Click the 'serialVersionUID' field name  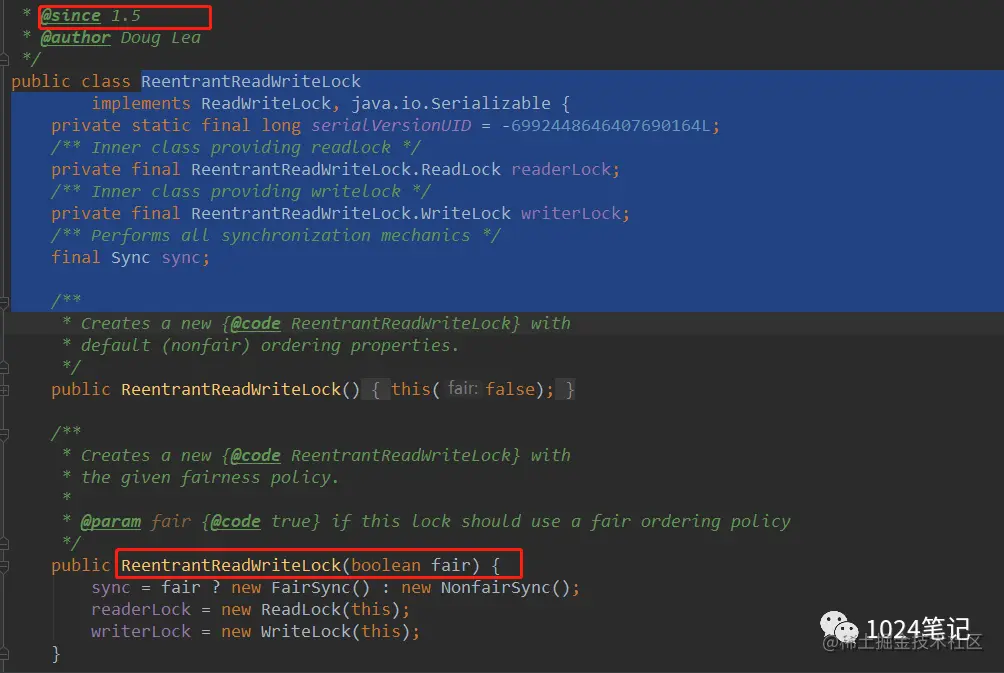(391, 126)
